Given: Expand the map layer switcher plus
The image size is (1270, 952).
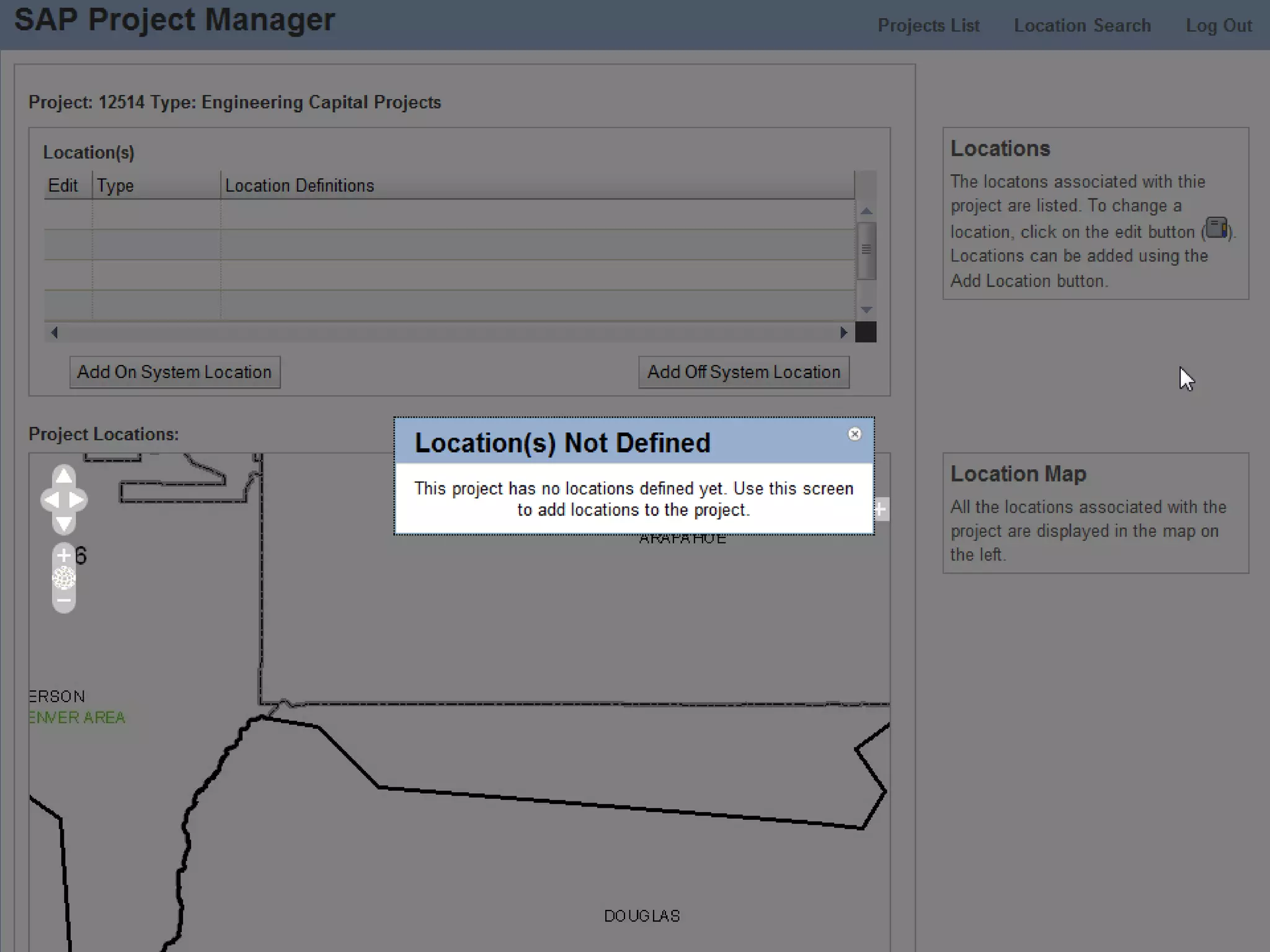Looking at the screenshot, I should tap(881, 509).
